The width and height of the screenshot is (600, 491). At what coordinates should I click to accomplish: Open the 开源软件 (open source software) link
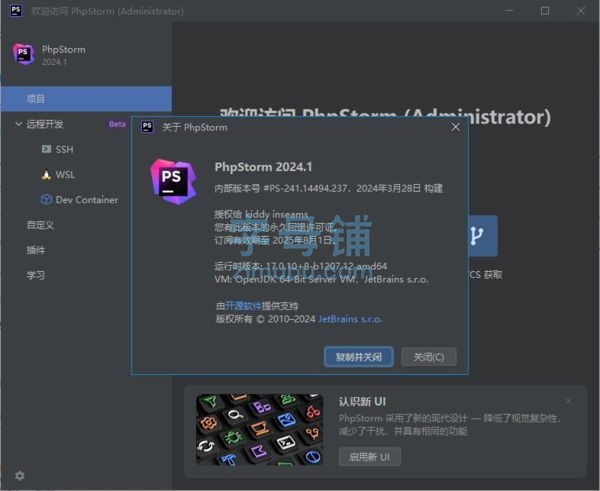click(243, 306)
